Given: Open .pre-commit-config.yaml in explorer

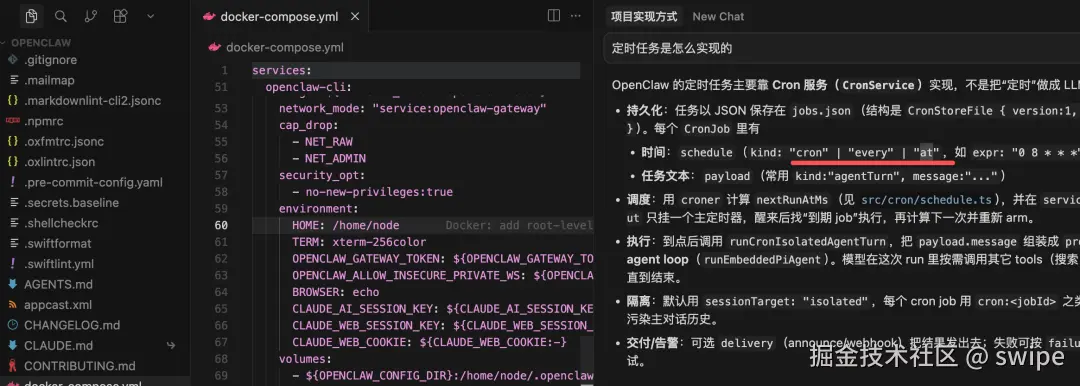Looking at the screenshot, I should tap(93, 183).
